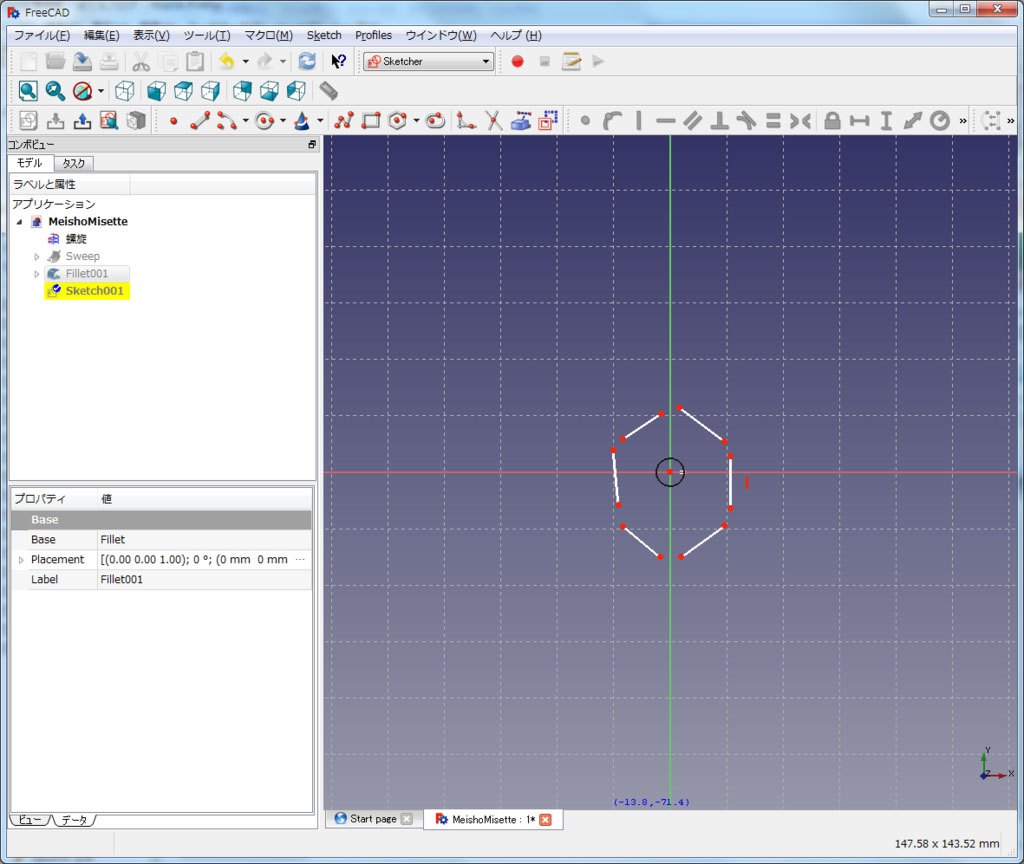Expand the Sweep tree node
The image size is (1024, 864).
[x=37, y=257]
